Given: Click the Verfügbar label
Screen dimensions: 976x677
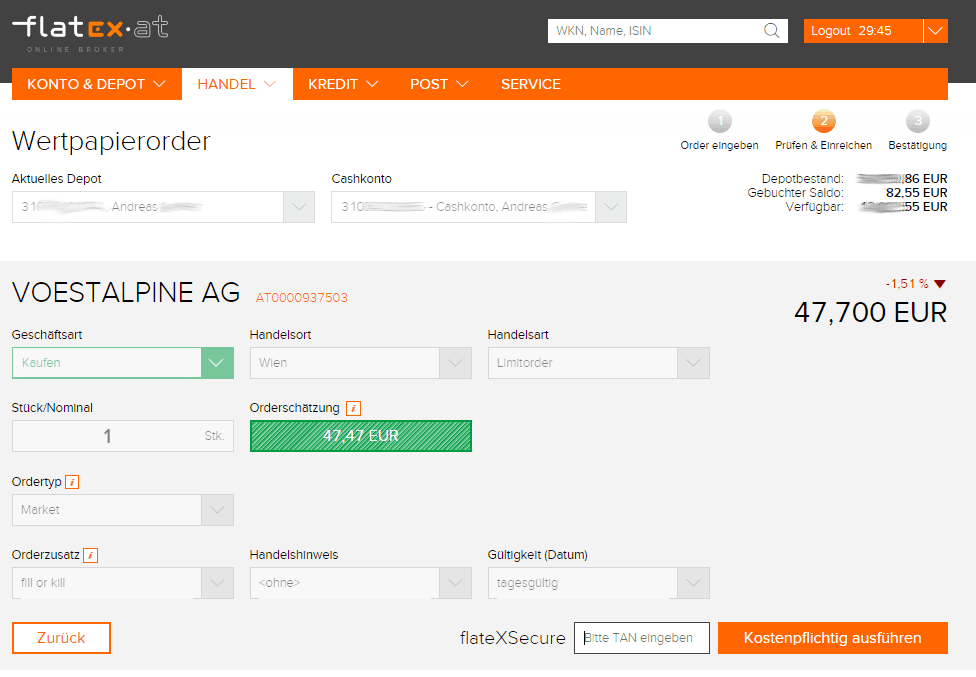Looking at the screenshot, I should (814, 207).
